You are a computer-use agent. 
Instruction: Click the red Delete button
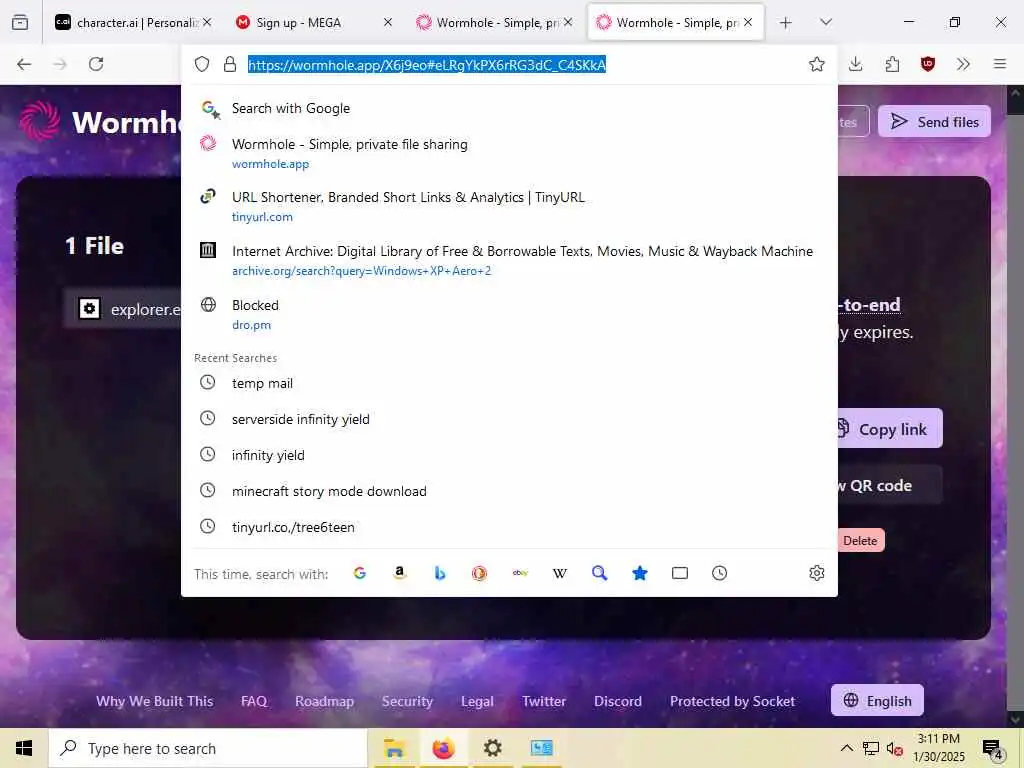861,541
